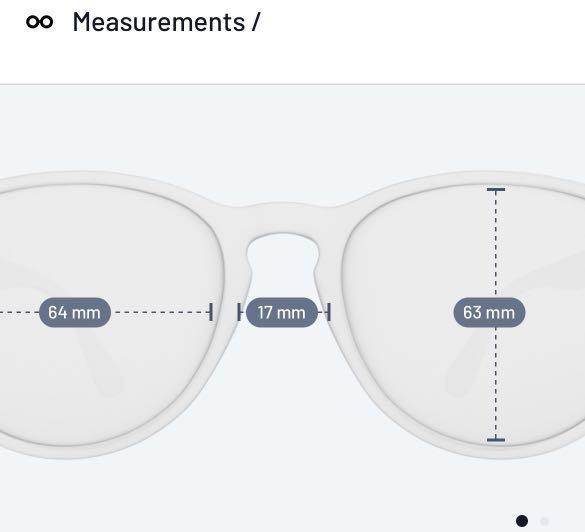Viewport: 585px width, 532px height.
Task: Click the frame bridge bar above the nose opening
Action: click(283, 218)
